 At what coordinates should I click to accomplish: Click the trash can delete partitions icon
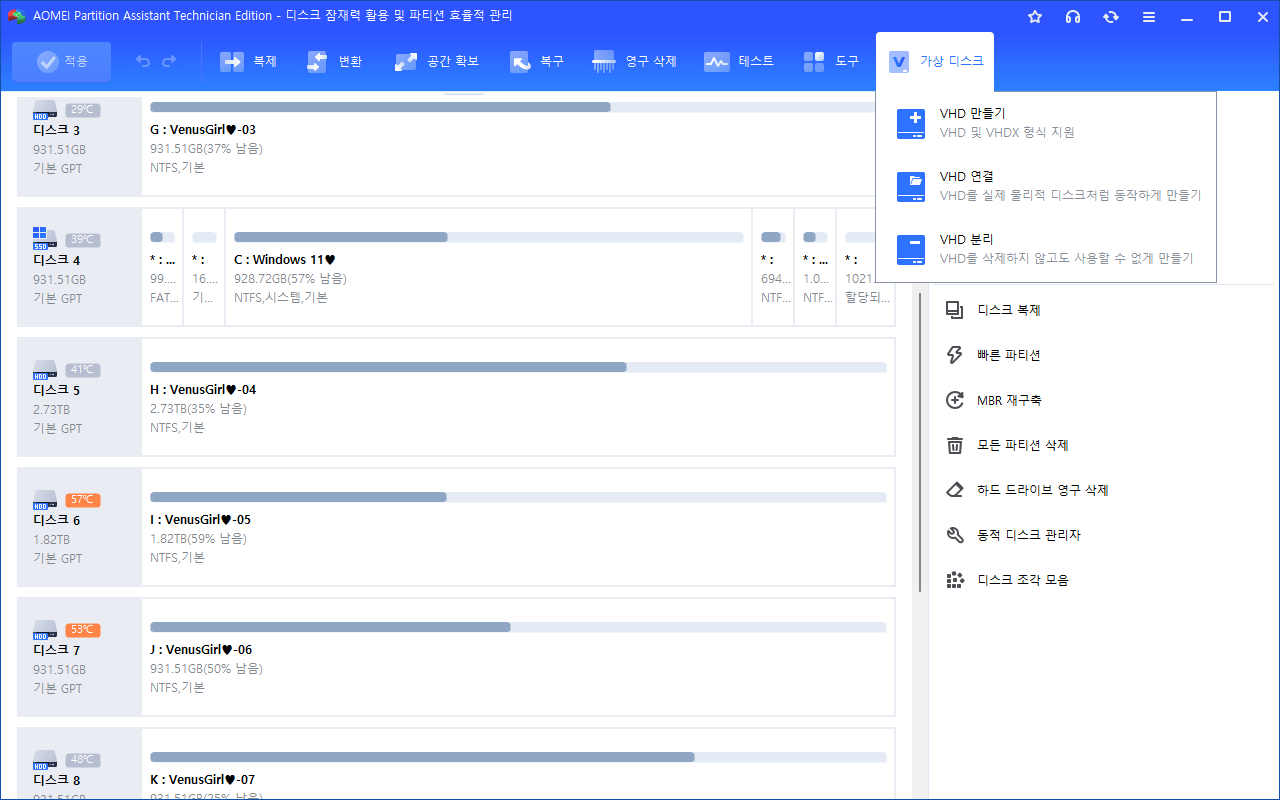tap(955, 445)
